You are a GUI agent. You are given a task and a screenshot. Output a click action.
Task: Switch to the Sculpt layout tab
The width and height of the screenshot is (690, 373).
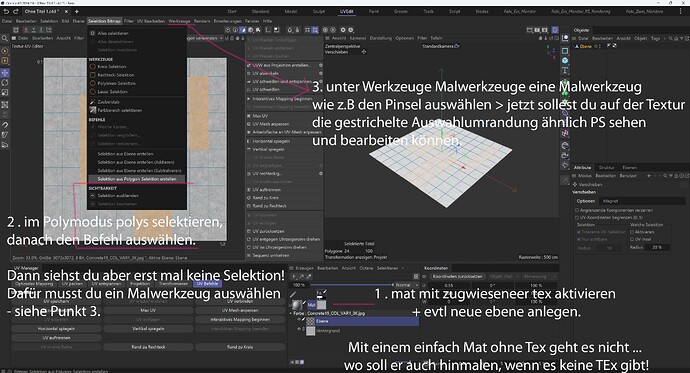[x=319, y=11]
